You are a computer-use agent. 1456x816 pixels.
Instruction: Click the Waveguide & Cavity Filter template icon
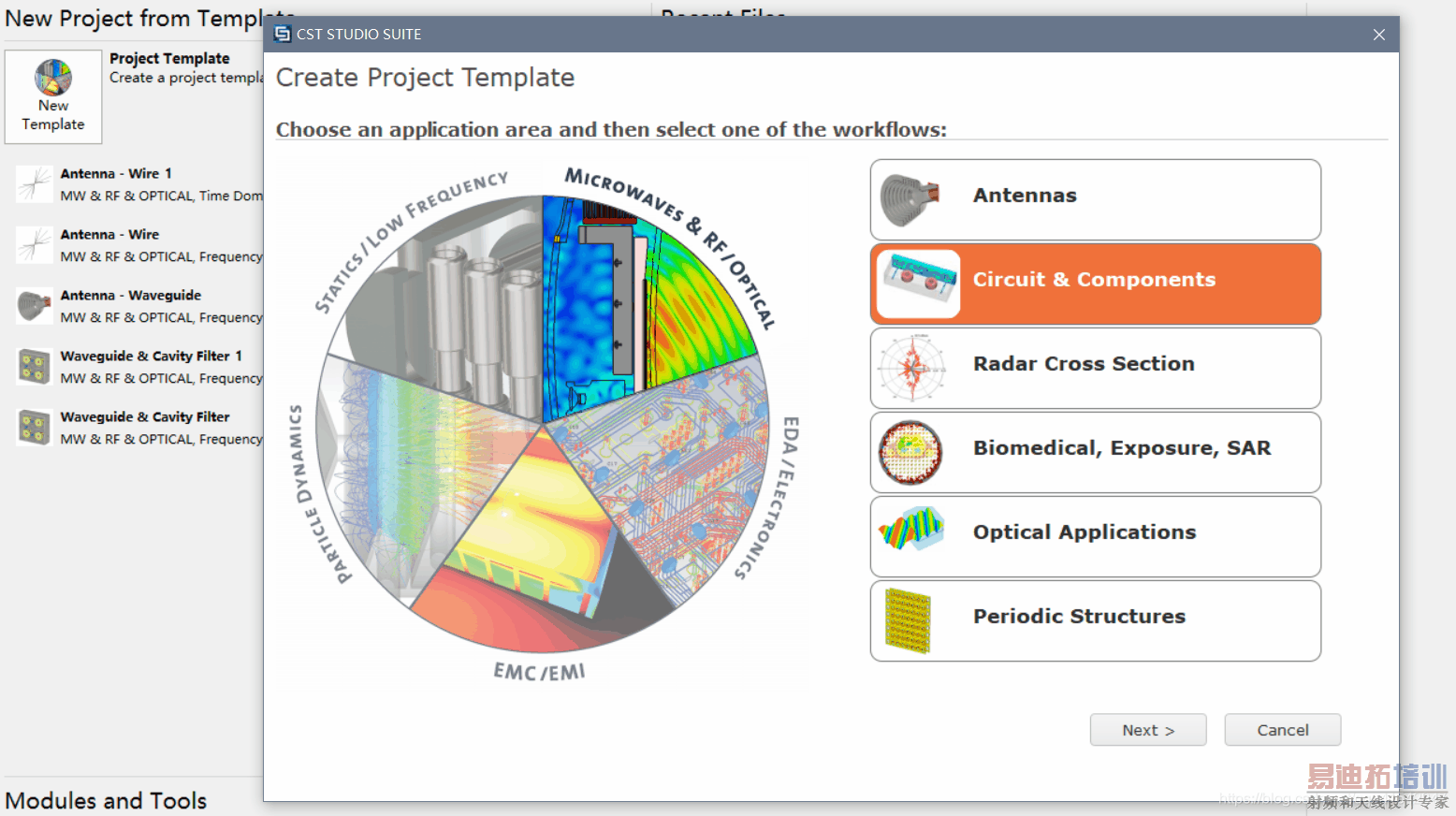coord(35,428)
